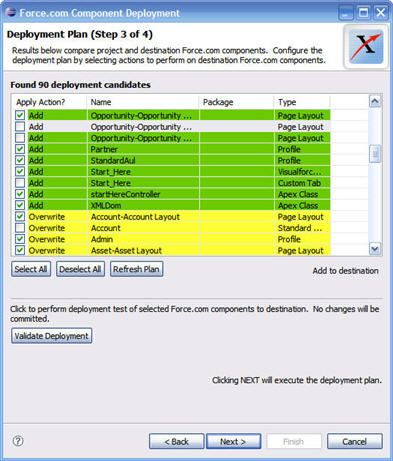Check the Account Standard overwrite checkbox
This screenshot has height=461, width=393.
point(20,228)
